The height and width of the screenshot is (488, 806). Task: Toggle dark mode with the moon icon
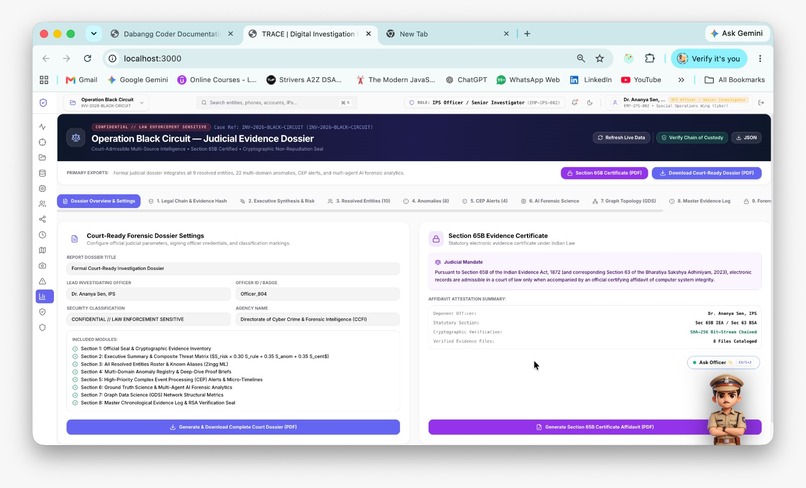point(590,102)
